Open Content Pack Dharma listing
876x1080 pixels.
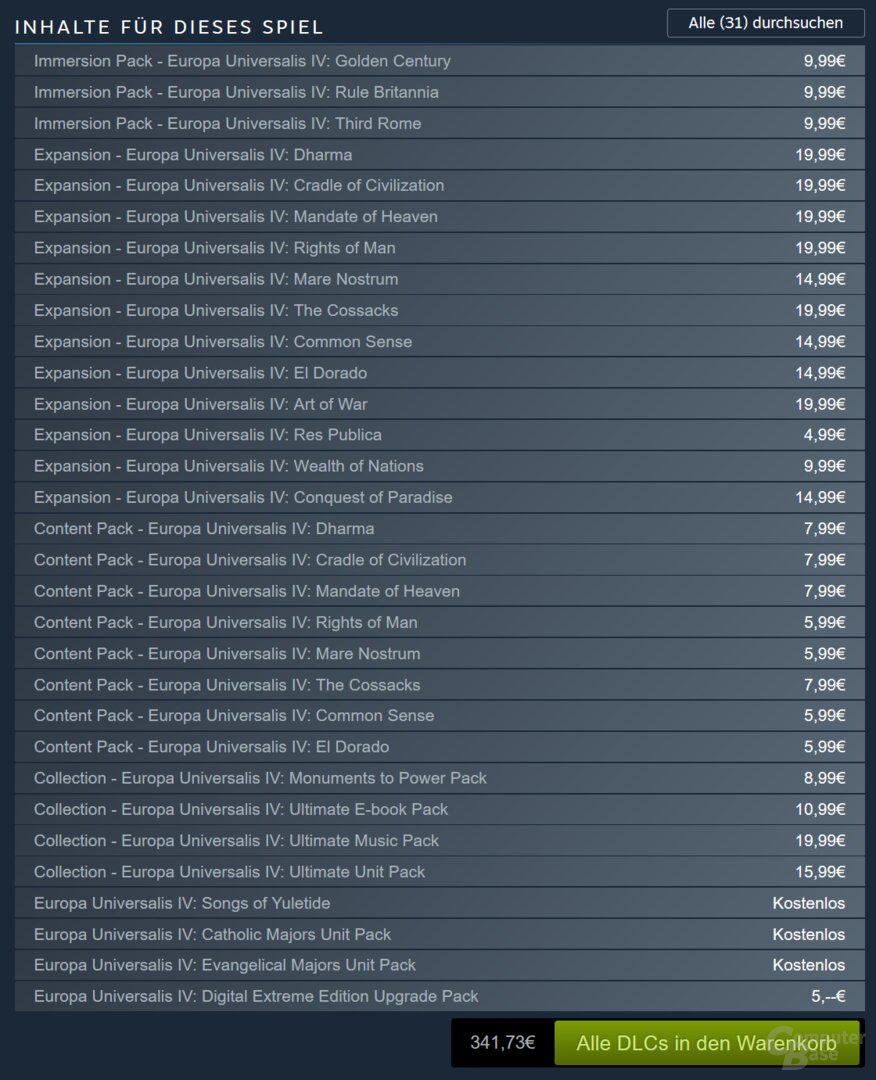[x=439, y=529]
